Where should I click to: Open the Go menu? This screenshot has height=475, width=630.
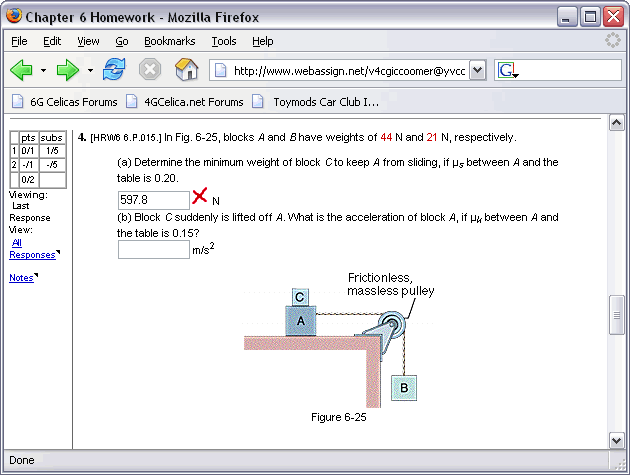point(122,41)
